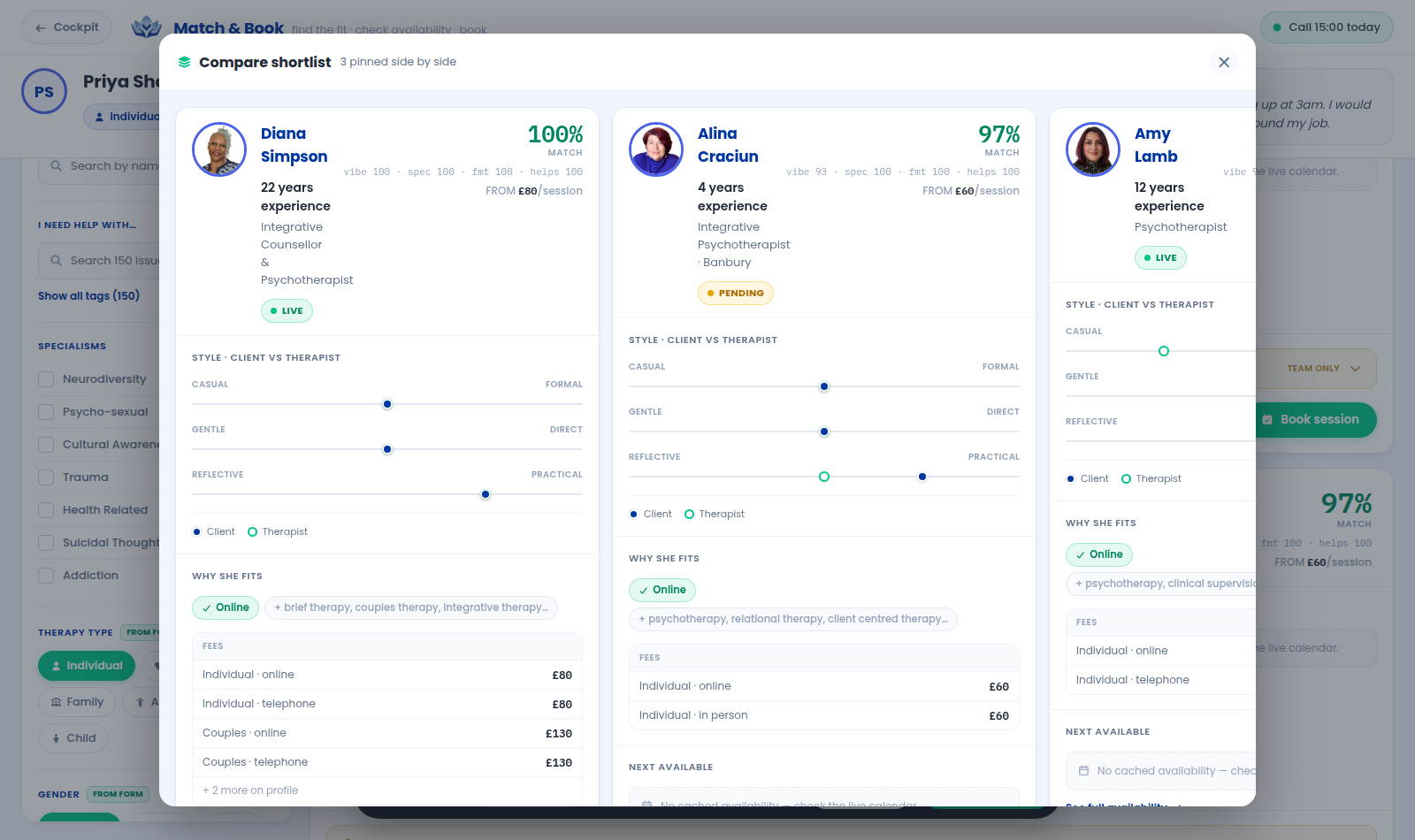Tick the Neurodiversity checkbox
Viewport: 1415px width, 840px height.
(x=46, y=379)
